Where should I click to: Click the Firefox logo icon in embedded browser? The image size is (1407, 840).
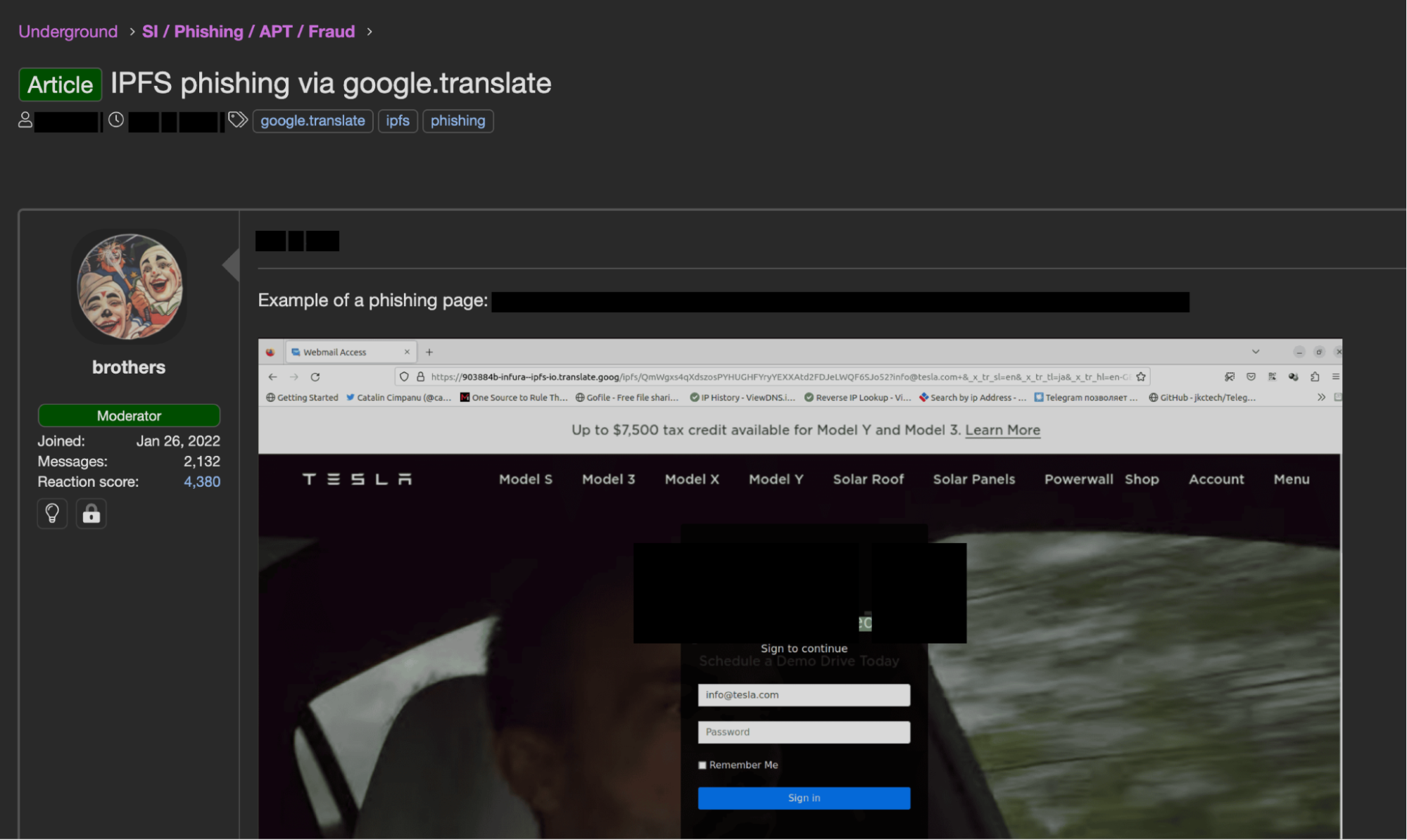(x=270, y=352)
